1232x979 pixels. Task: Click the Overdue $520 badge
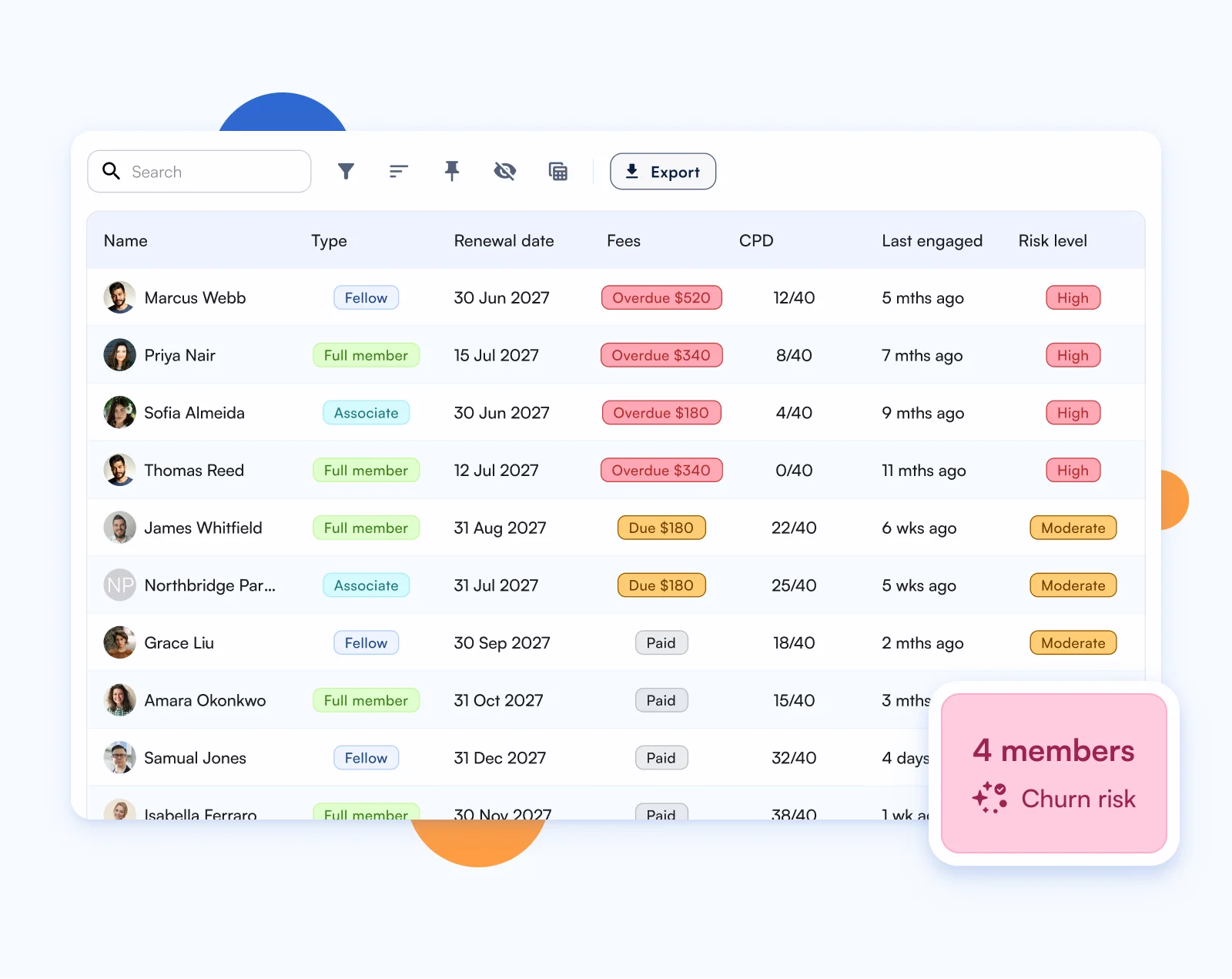661,297
